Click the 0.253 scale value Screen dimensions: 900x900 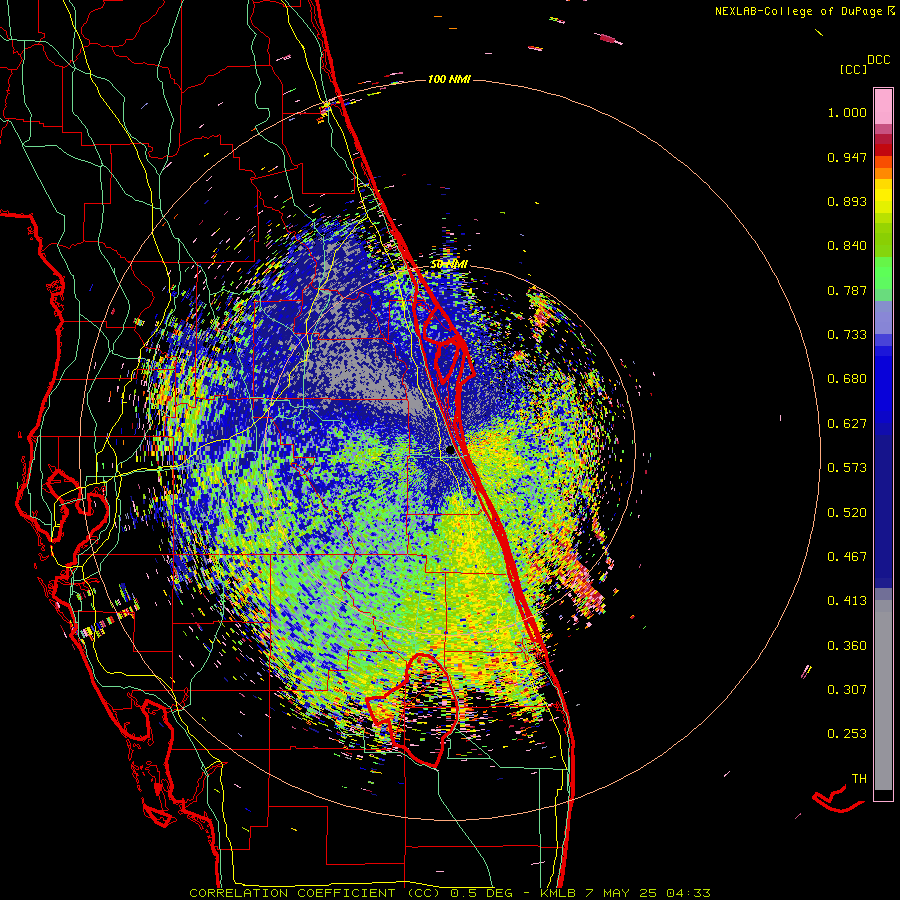point(847,734)
